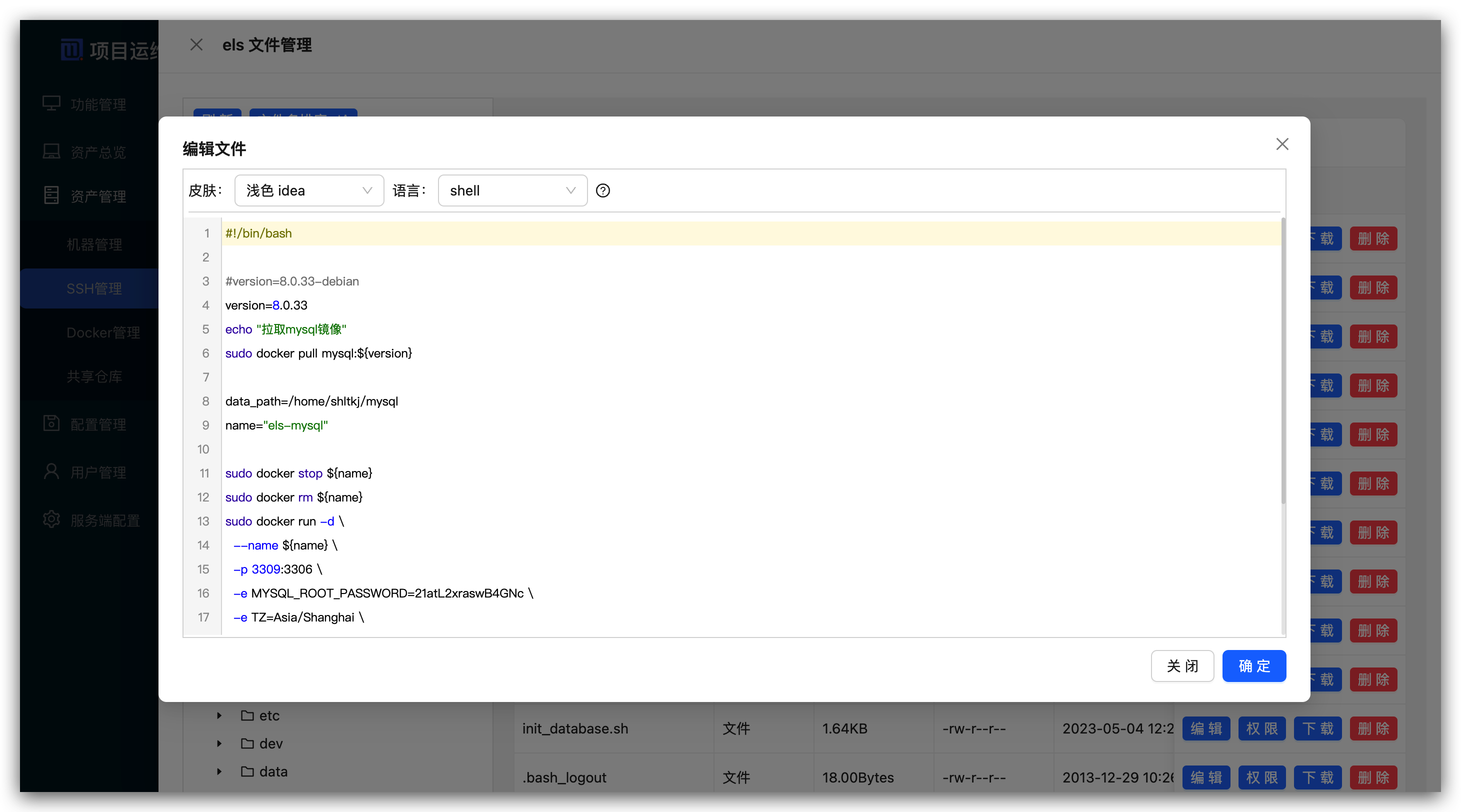Click the 关闭 button in dialog
This screenshot has height=812, width=1461.
click(x=1182, y=665)
